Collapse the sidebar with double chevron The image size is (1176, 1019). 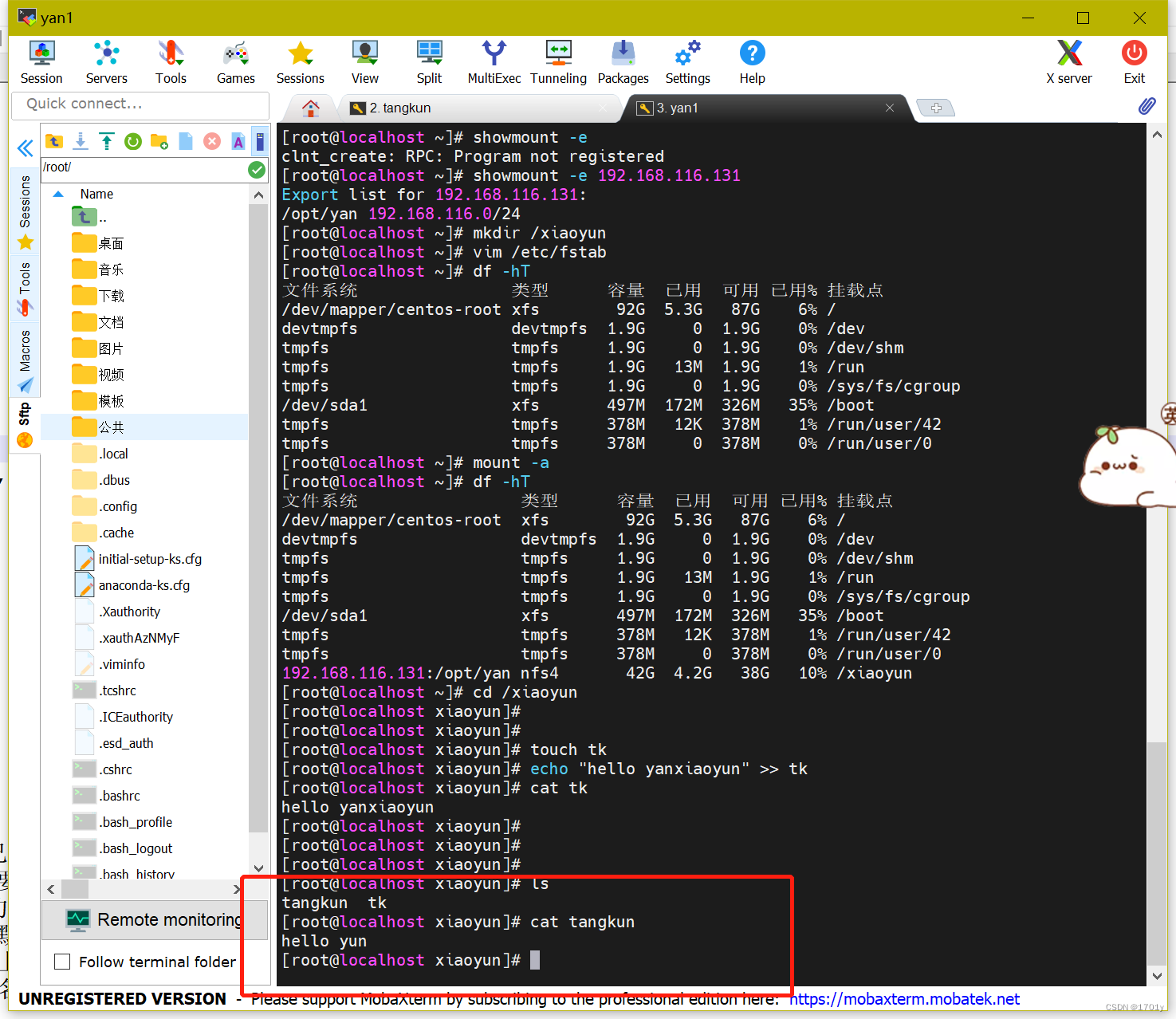pos(25,148)
